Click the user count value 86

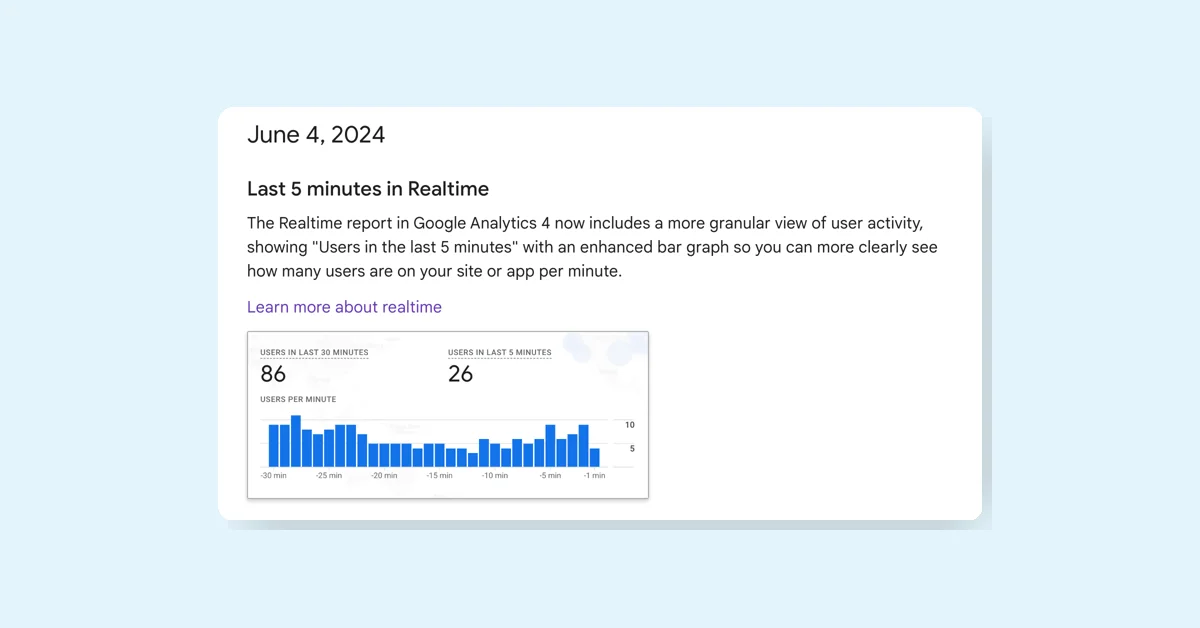click(x=273, y=374)
